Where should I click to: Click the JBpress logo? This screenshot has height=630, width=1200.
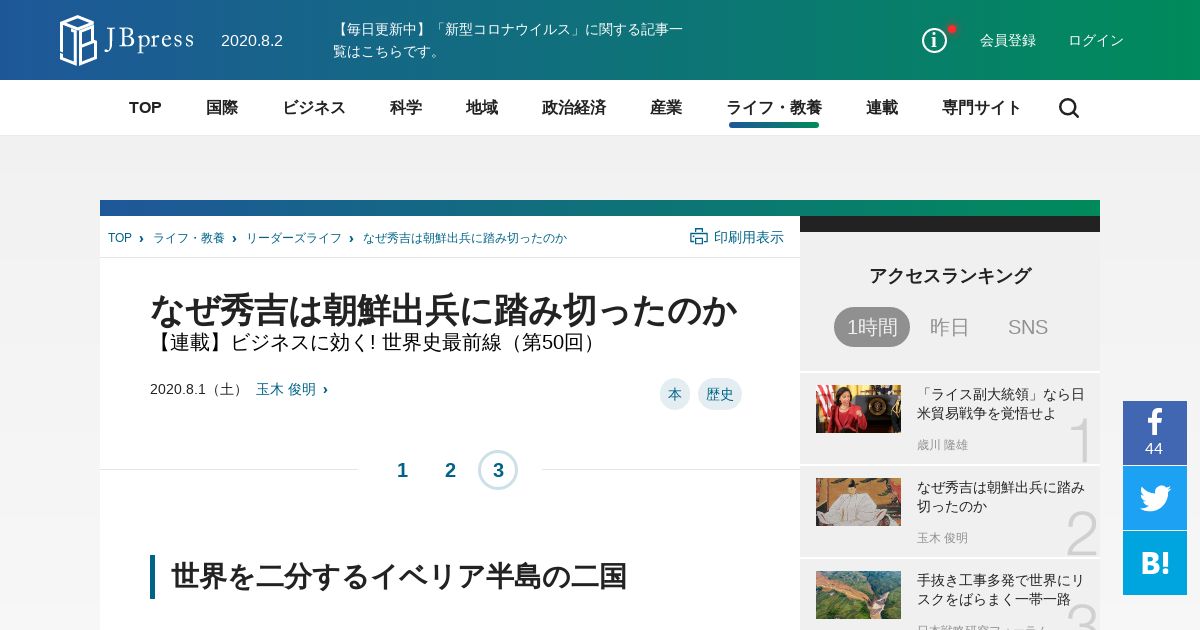(127, 40)
